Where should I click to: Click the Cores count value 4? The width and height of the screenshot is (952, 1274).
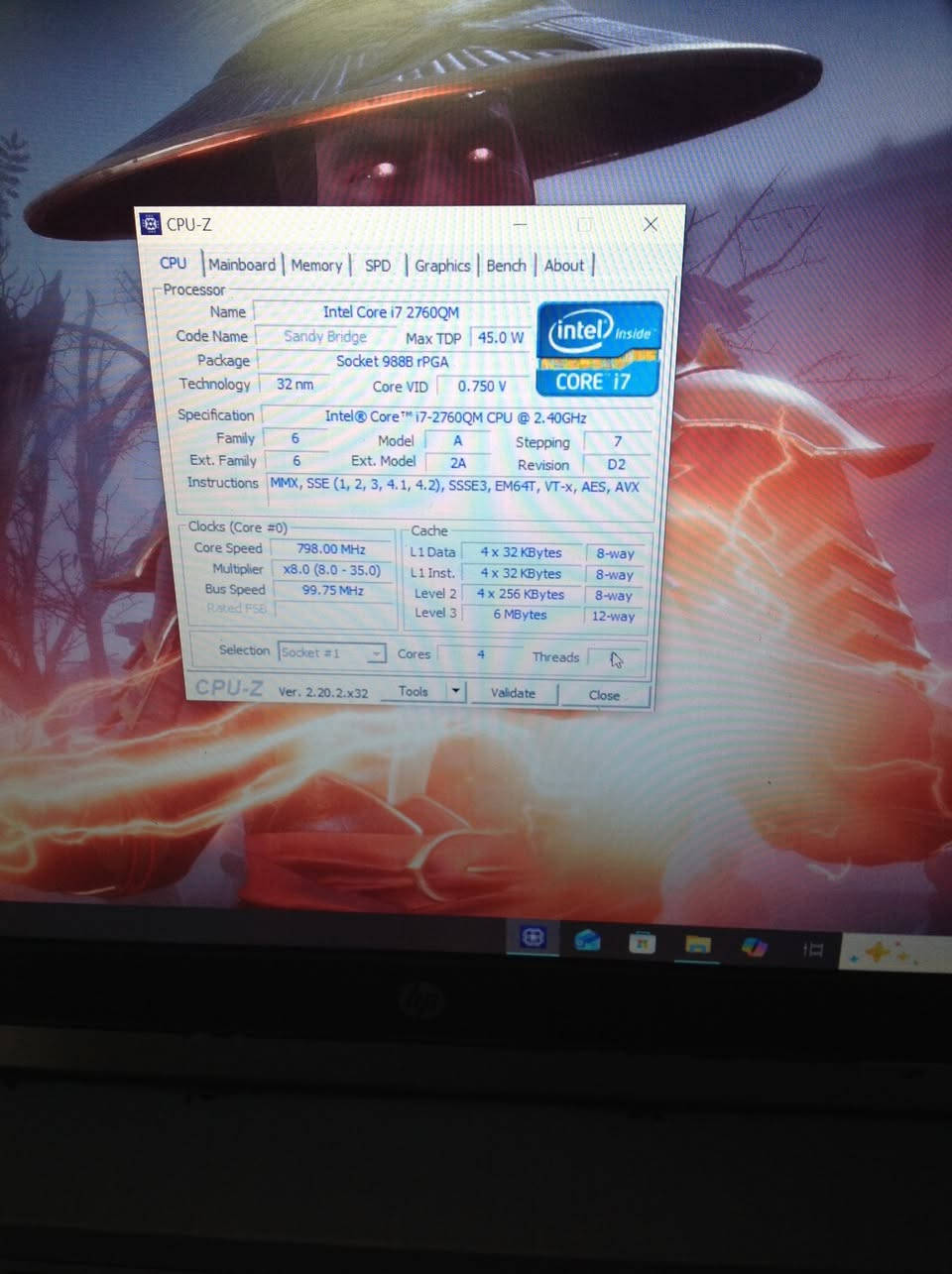click(480, 654)
